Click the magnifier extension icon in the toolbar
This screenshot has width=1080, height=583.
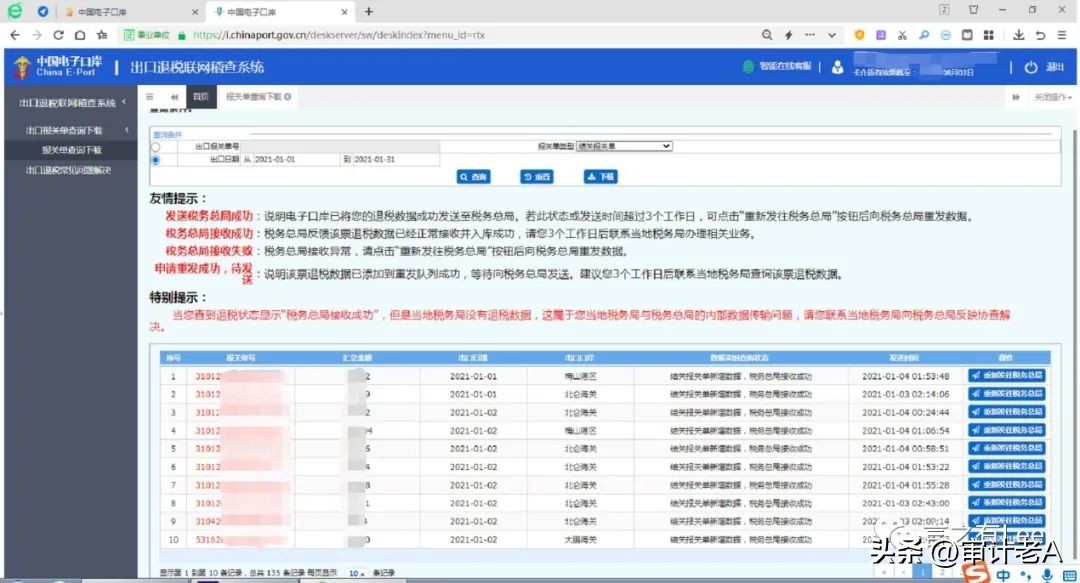923,34
